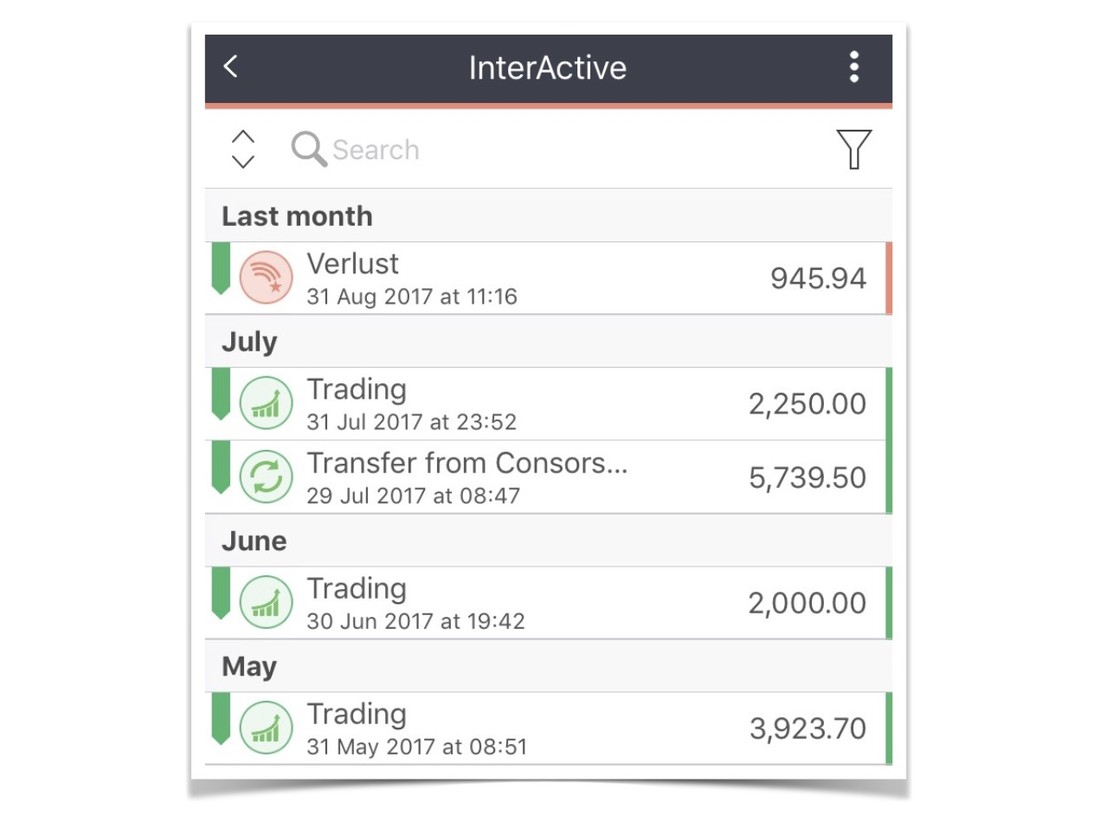Select the June section header
The width and height of the screenshot is (1120, 834).
(x=254, y=541)
